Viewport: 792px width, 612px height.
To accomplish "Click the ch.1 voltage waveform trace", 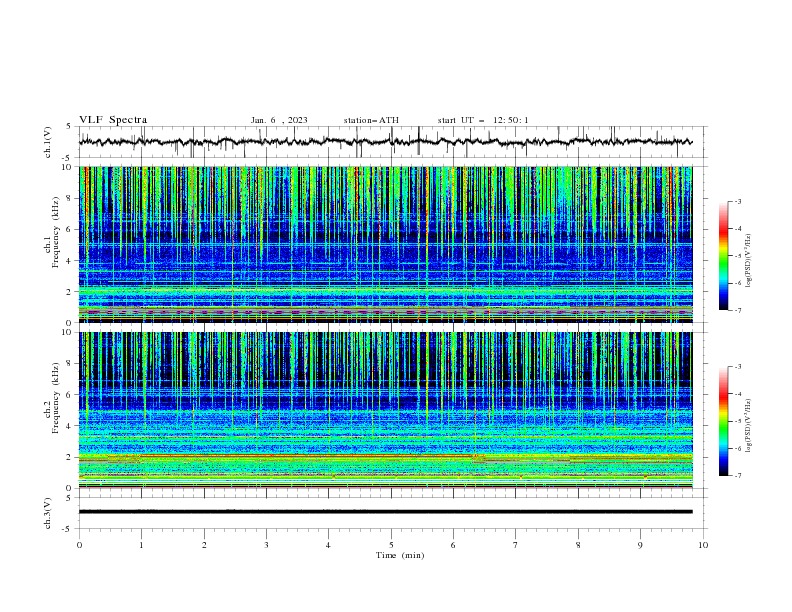I will coord(386,142).
